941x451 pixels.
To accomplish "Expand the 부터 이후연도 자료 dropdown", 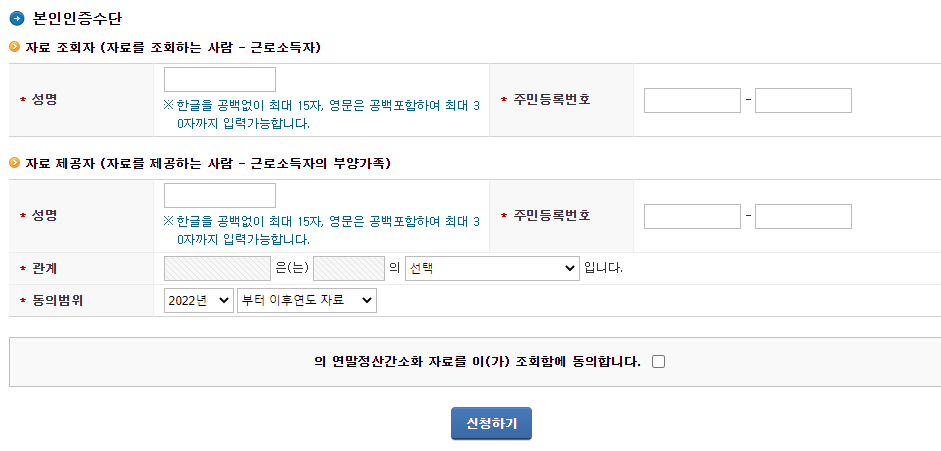I will 307,301.
